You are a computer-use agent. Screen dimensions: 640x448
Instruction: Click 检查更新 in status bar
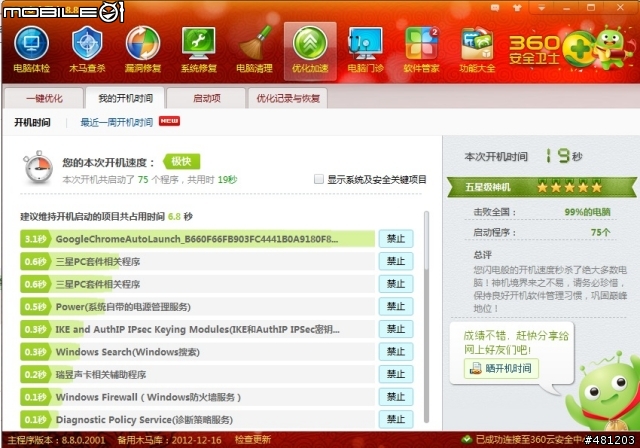click(253, 439)
